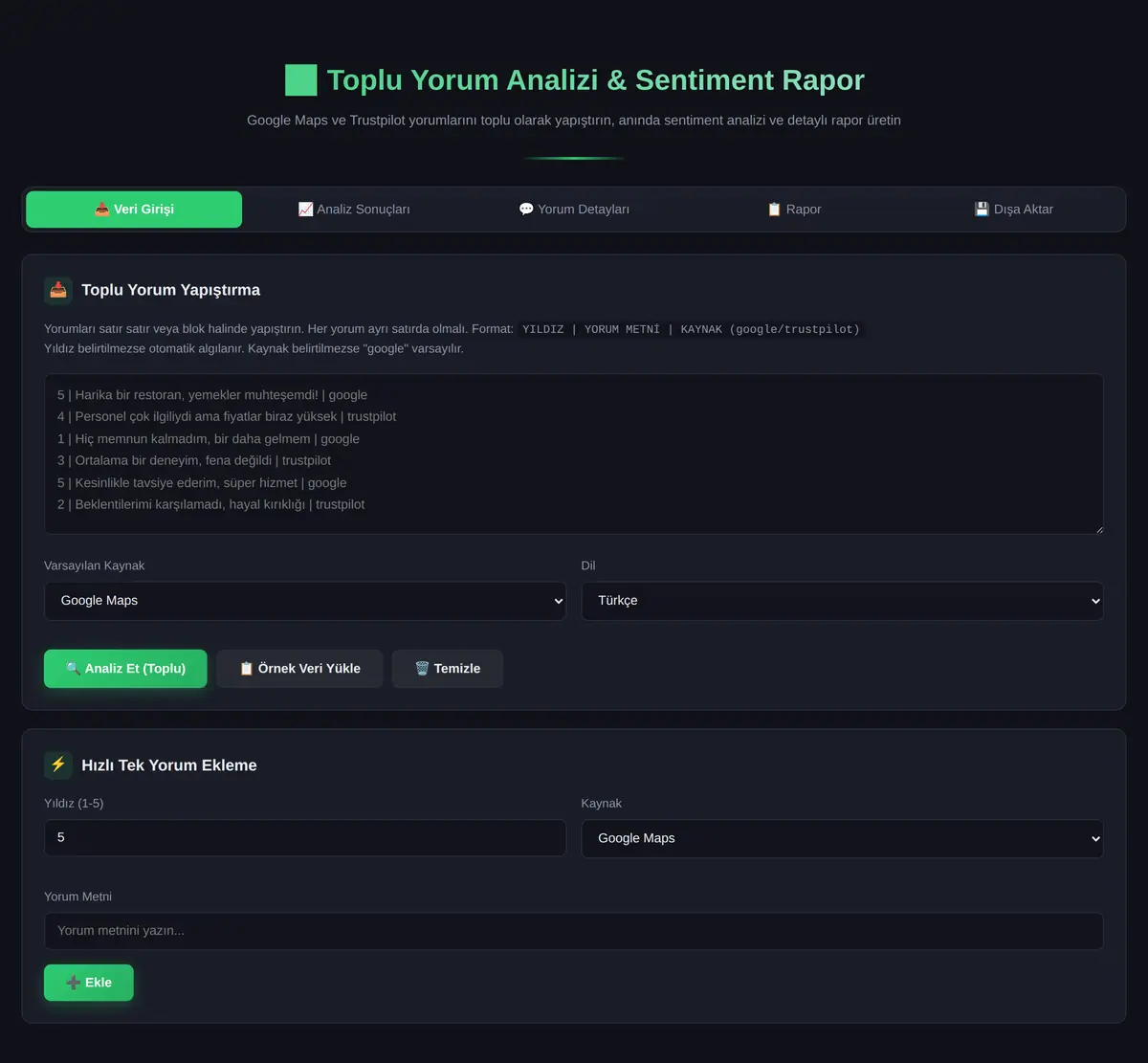This screenshot has height=1063, width=1148.
Task: Open the Dil language dropdown
Action: 843,601
